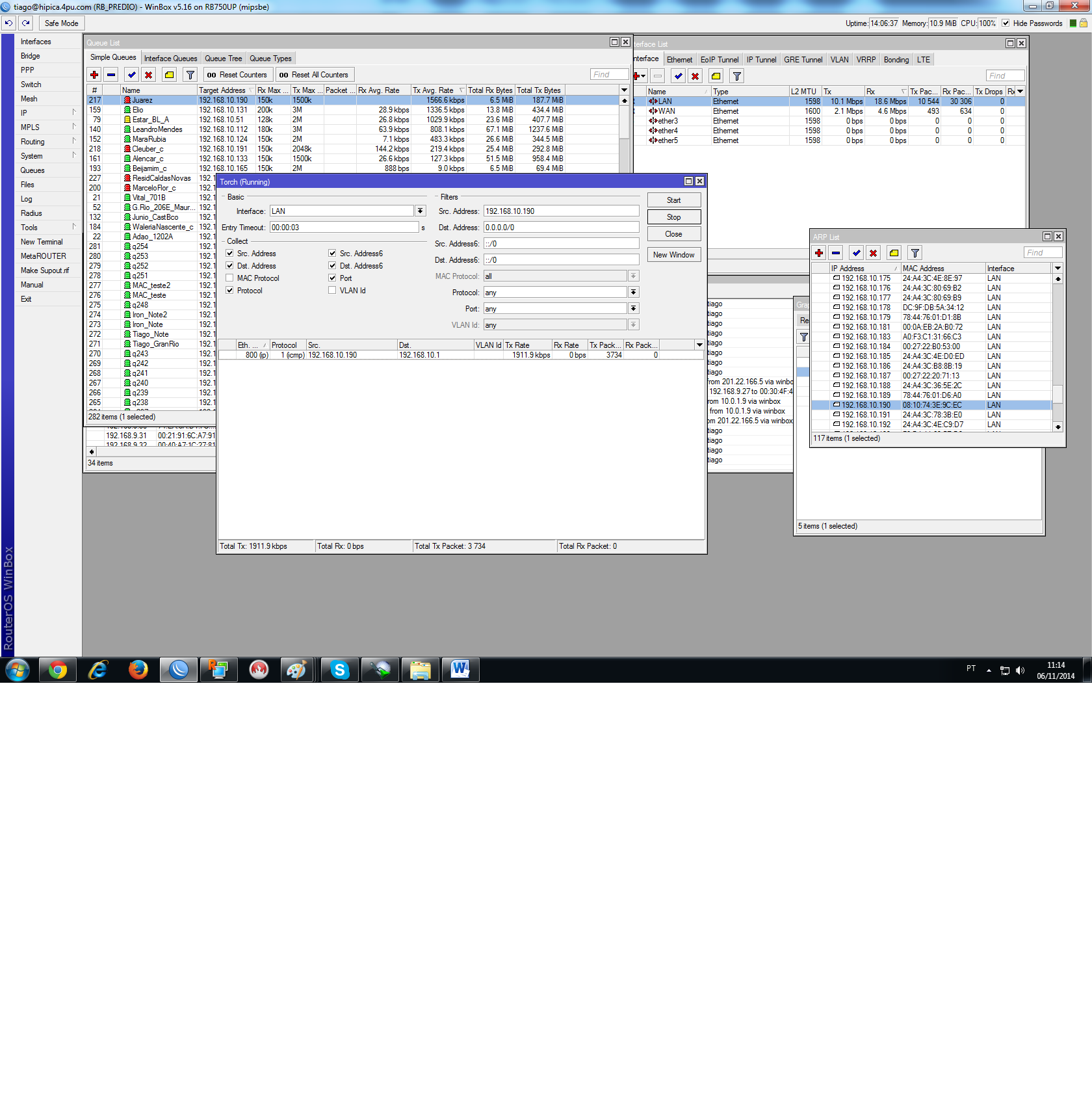The width and height of the screenshot is (1092, 1095).
Task: Click Reset Counters button
Action: 237,75
